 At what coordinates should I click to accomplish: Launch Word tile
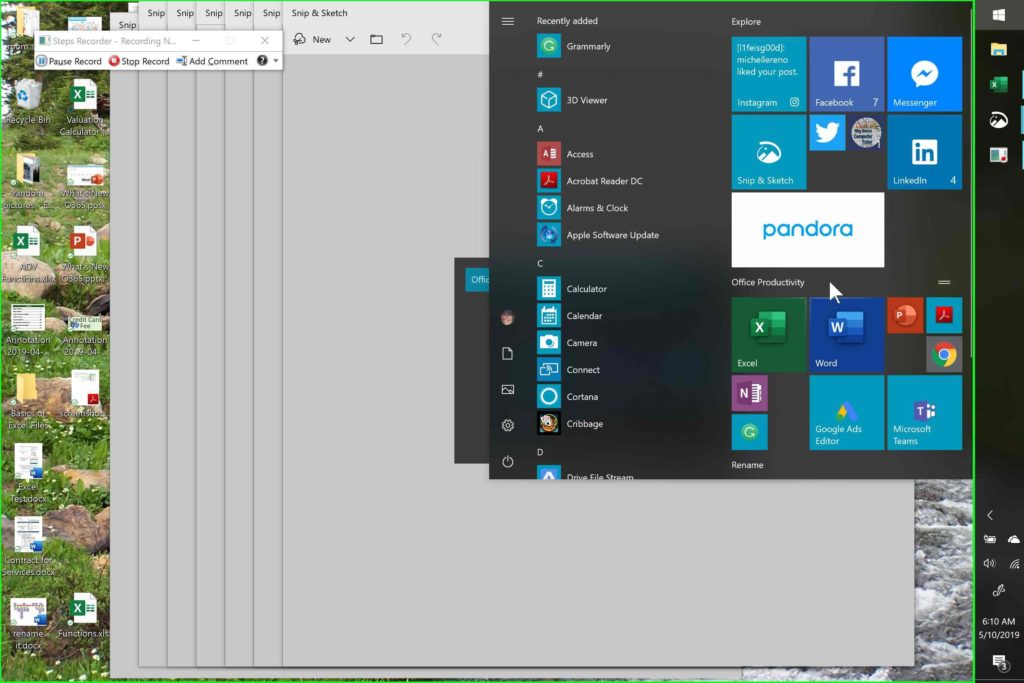846,335
